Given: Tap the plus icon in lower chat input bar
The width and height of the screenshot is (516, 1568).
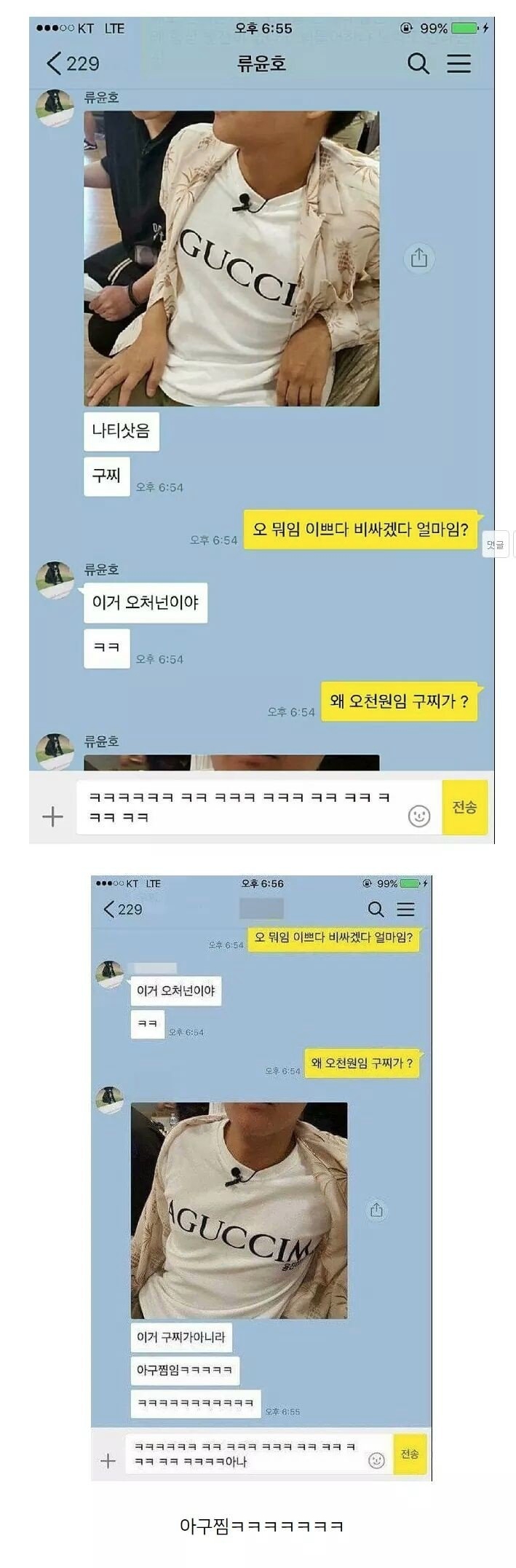Looking at the screenshot, I should click(x=108, y=1460).
